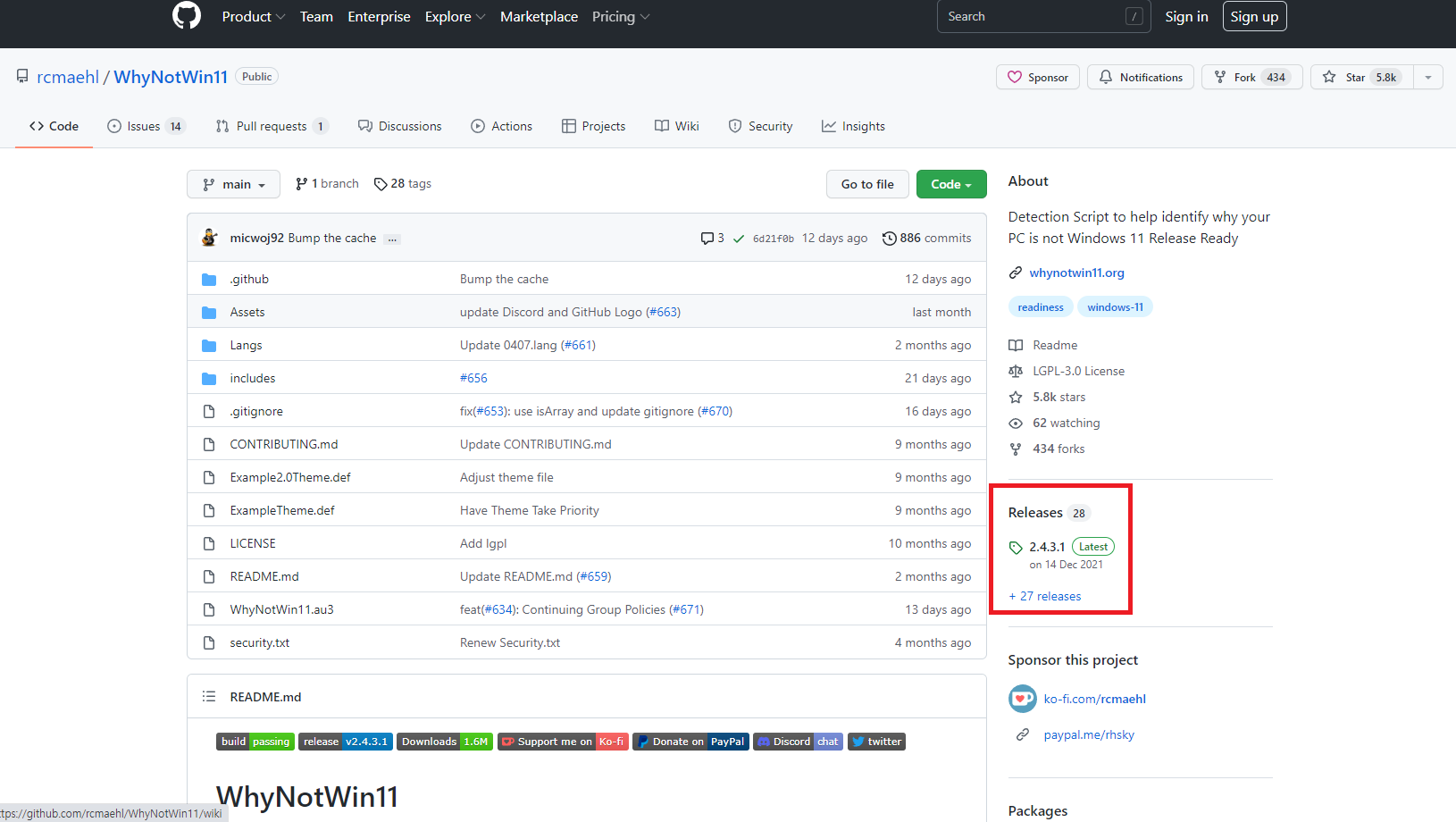Open the WhyNotWin11 repository name link
Image resolution: width=1456 pixels, height=822 pixels.
point(171,77)
